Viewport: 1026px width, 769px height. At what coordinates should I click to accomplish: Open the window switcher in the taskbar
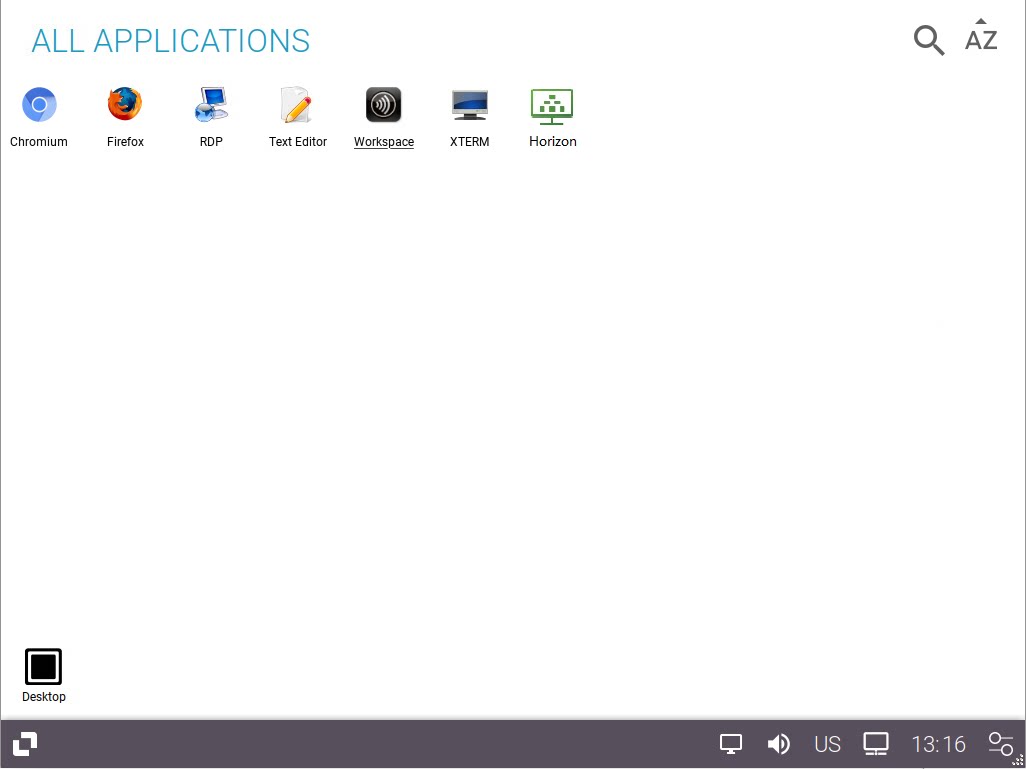point(25,744)
